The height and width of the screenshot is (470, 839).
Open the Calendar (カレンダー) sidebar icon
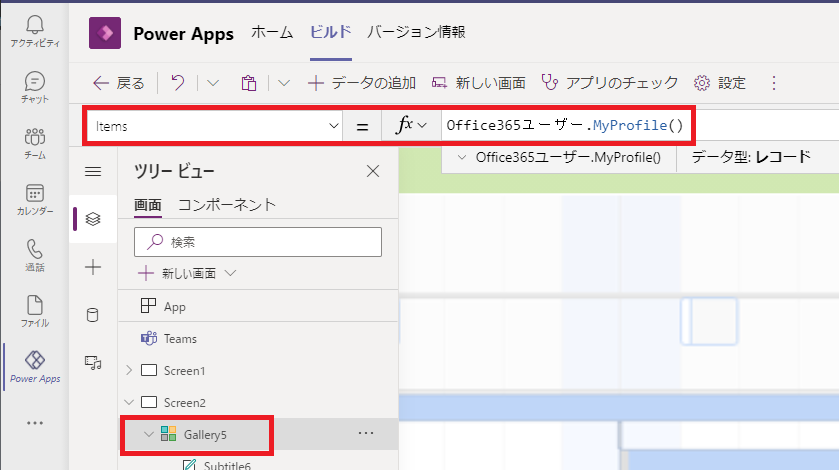(35, 200)
